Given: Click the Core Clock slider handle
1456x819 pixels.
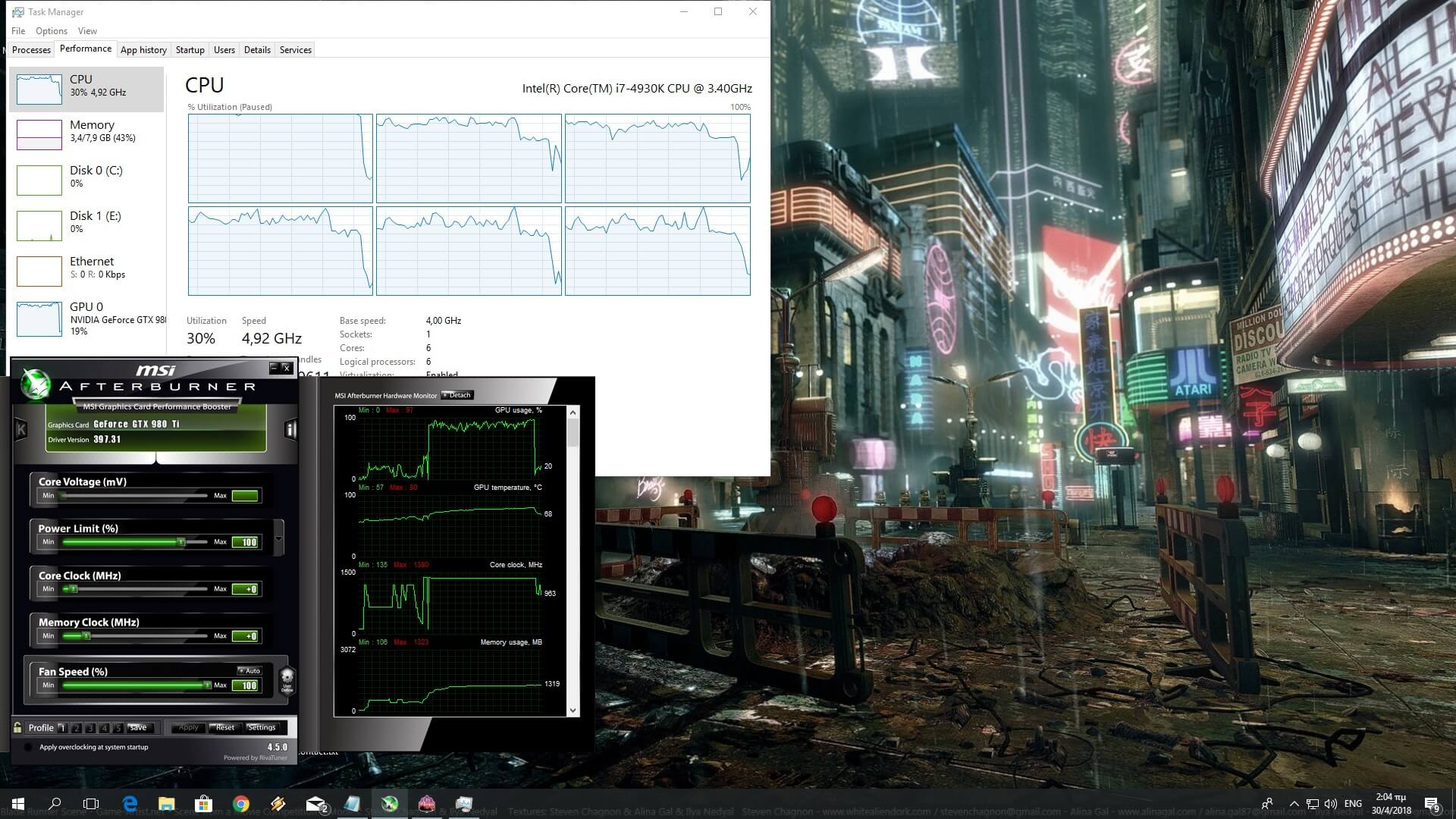Looking at the screenshot, I should (x=73, y=589).
